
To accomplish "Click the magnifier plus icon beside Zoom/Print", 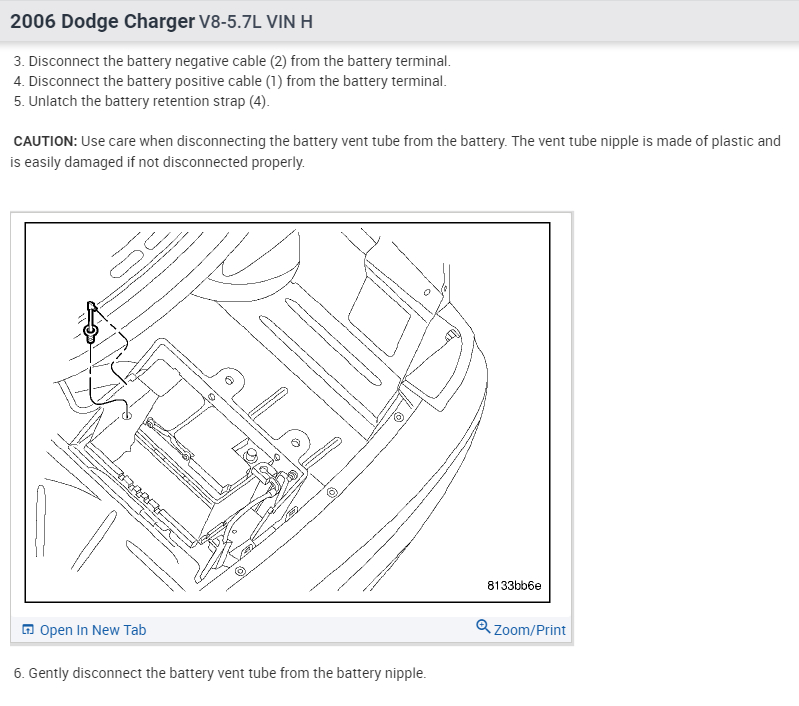I will [483, 626].
